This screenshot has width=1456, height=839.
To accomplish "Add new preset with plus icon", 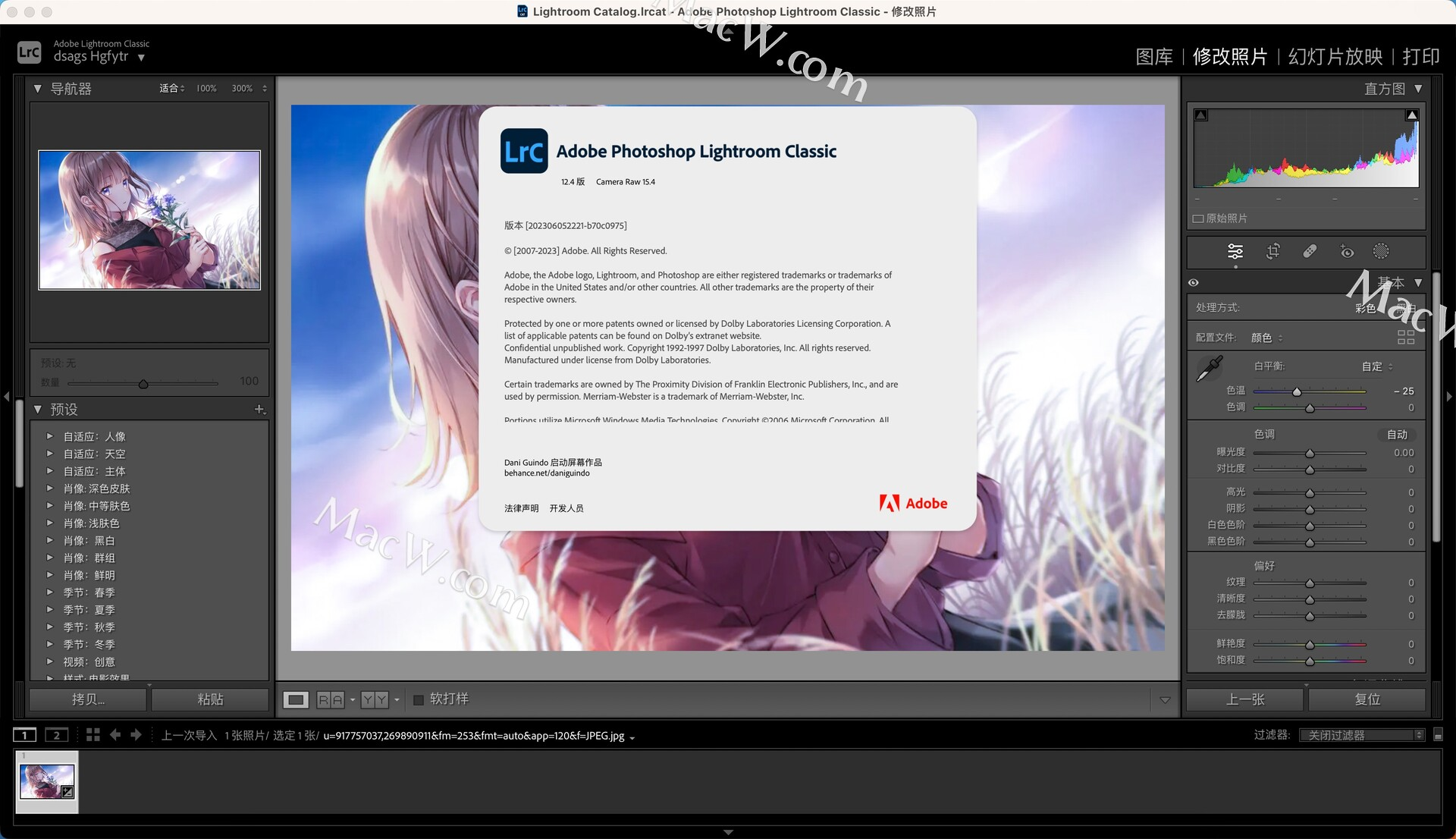I will point(259,410).
